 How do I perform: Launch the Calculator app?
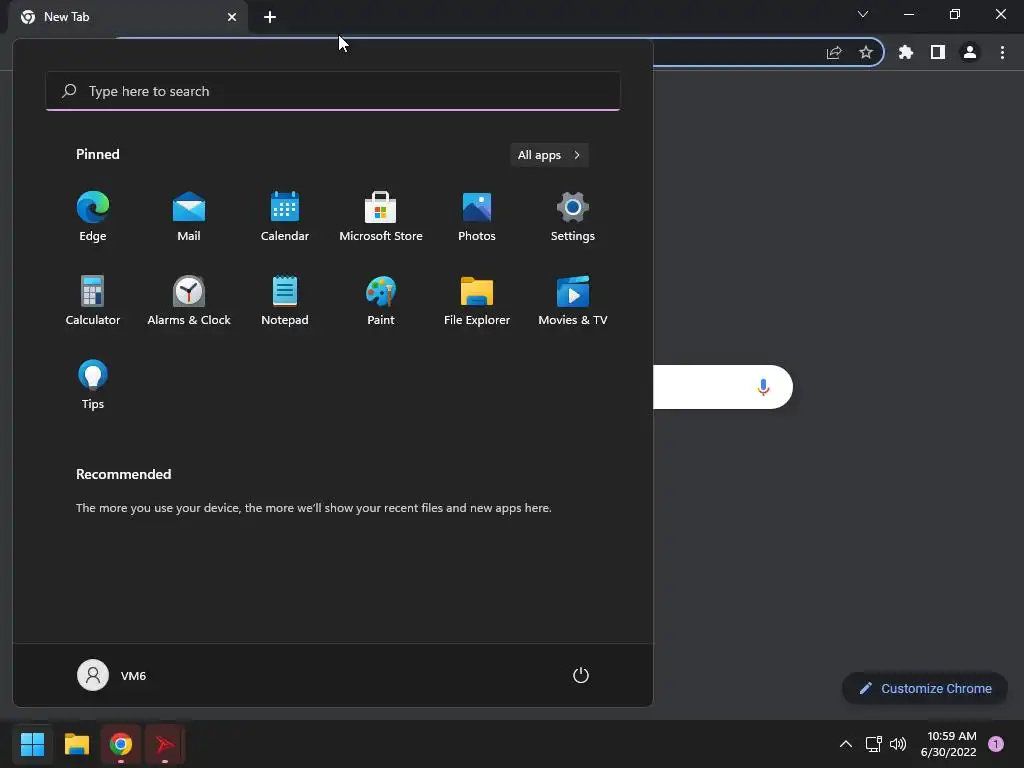tap(93, 300)
